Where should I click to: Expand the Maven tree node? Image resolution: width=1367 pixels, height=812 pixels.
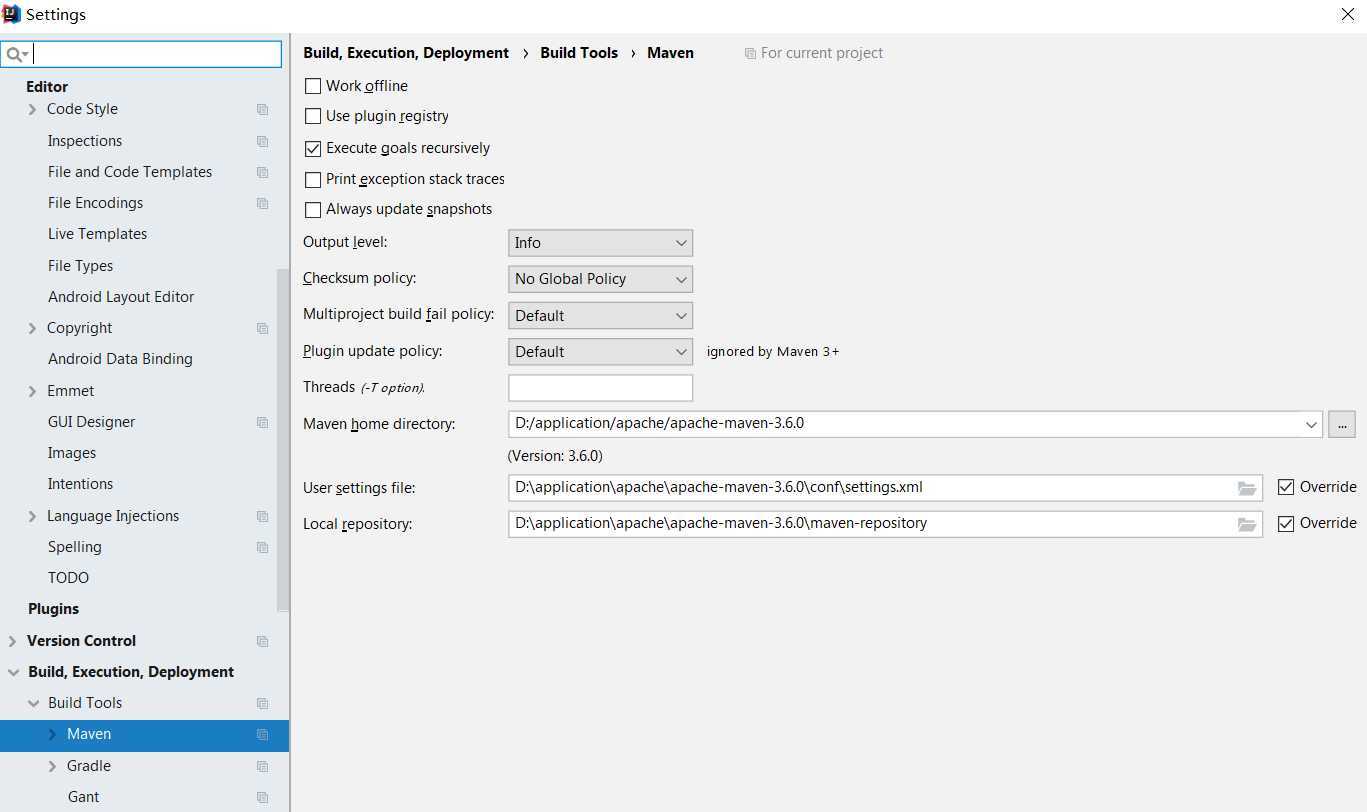coord(52,734)
